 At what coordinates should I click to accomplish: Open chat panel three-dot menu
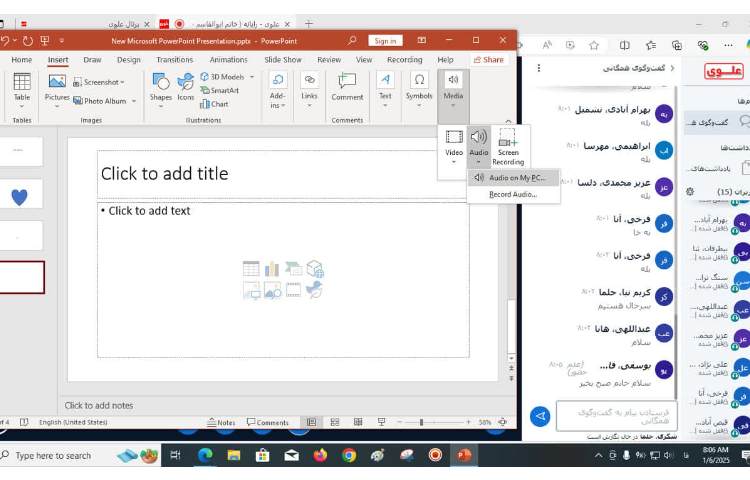pyautogui.click(x=539, y=68)
